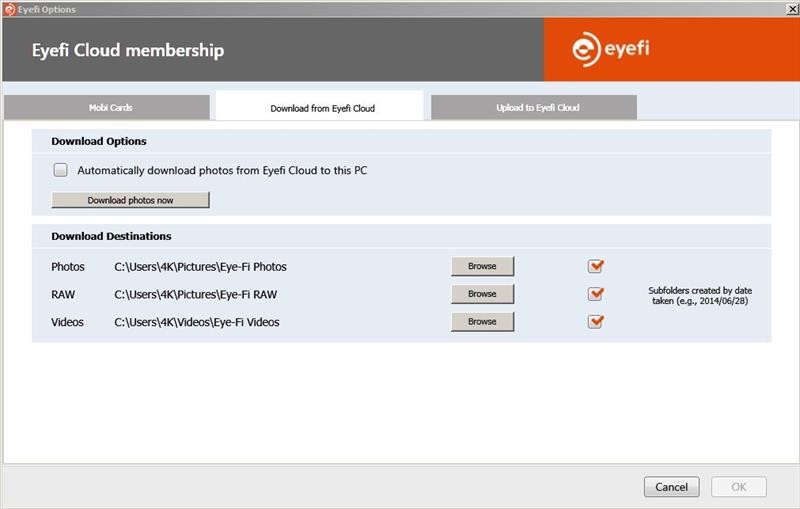Uncheck date subfolders for Photos
800x509 pixels.
click(x=595, y=266)
